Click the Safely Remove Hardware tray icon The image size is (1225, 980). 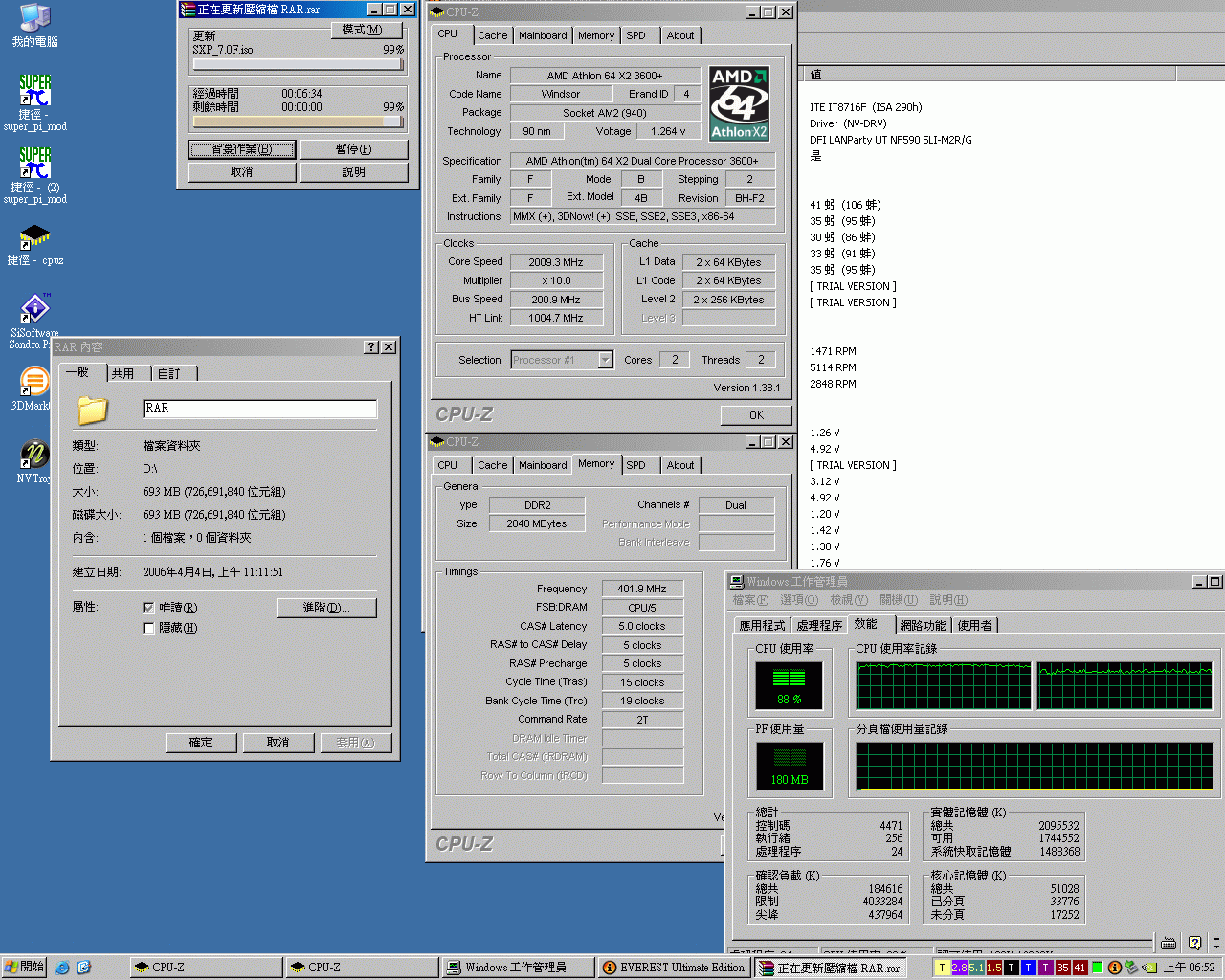[x=1131, y=968]
